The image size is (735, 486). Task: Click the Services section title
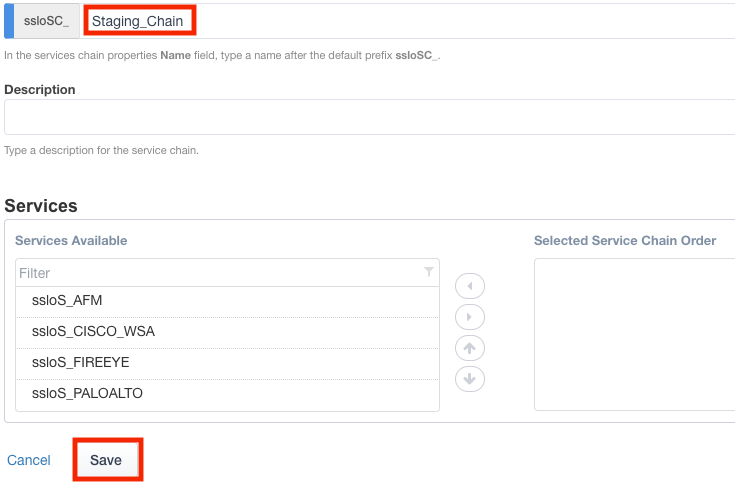point(41,206)
